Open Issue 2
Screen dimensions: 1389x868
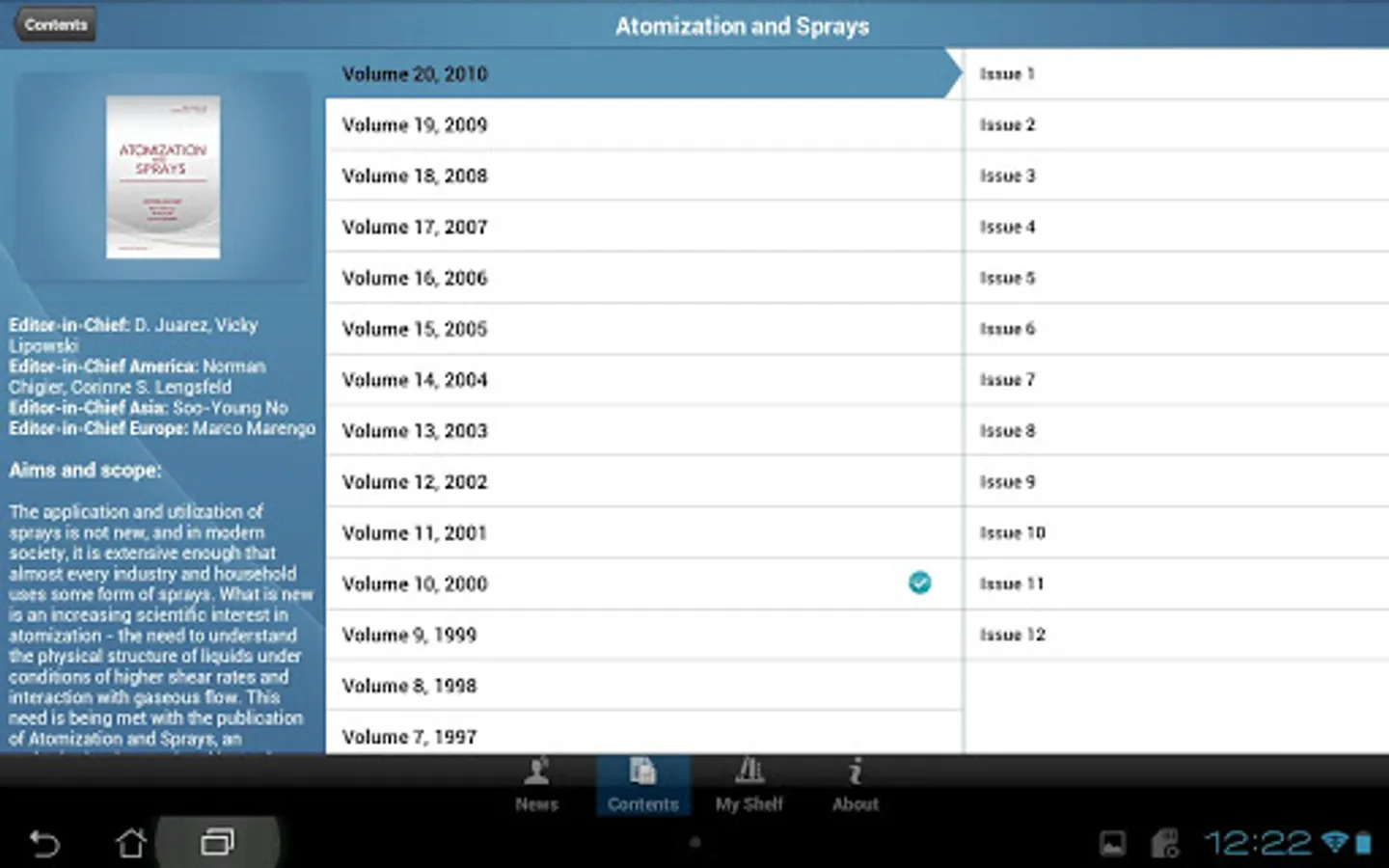click(x=1177, y=124)
